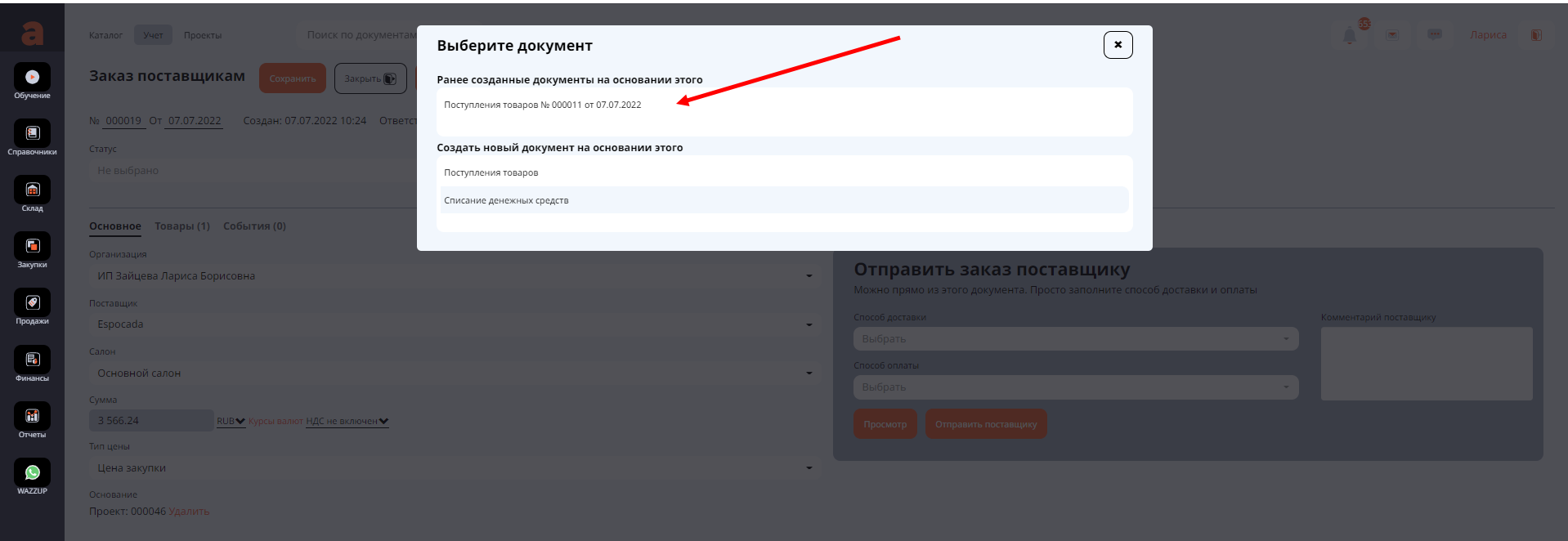Open the Финансы sidebar icon
This screenshot has width=1568, height=541.
pos(32,361)
